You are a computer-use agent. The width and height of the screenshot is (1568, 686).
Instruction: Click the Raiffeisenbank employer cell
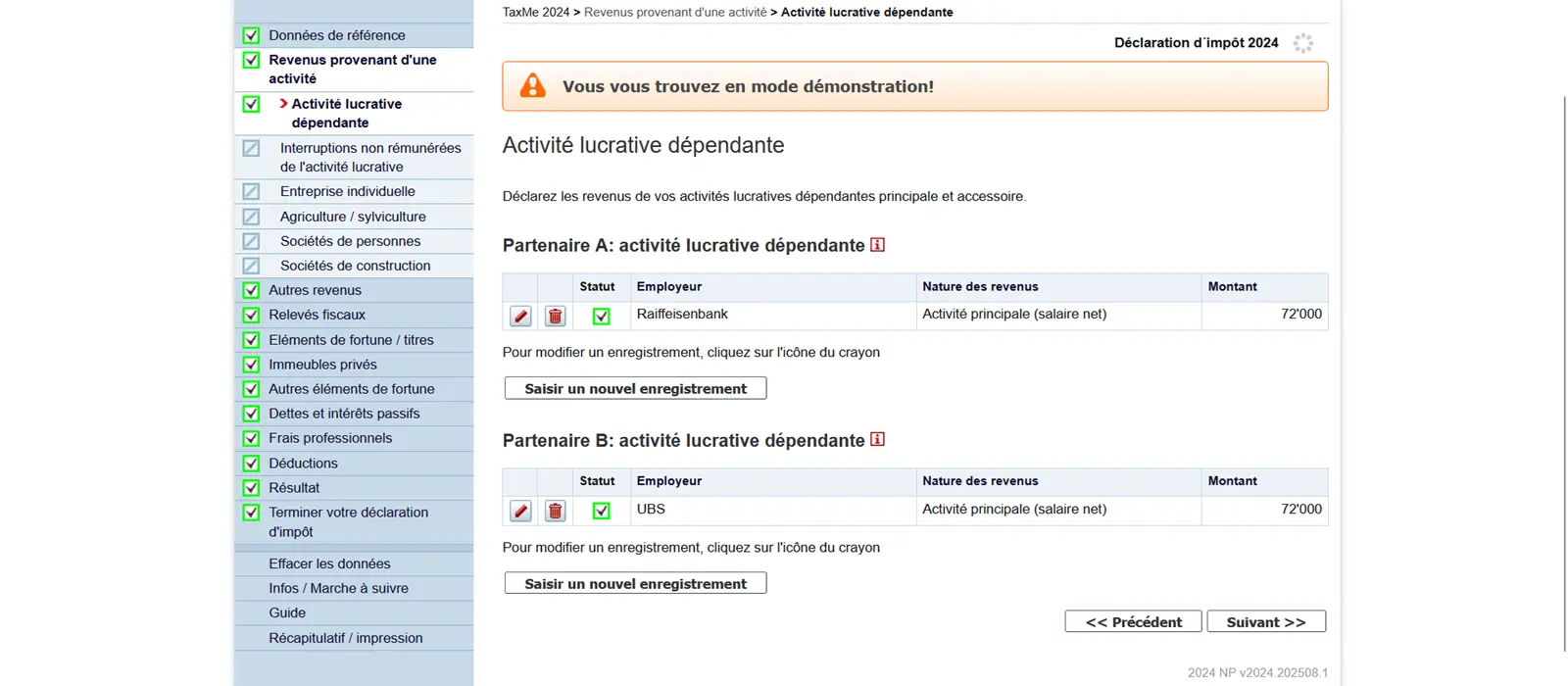point(773,315)
